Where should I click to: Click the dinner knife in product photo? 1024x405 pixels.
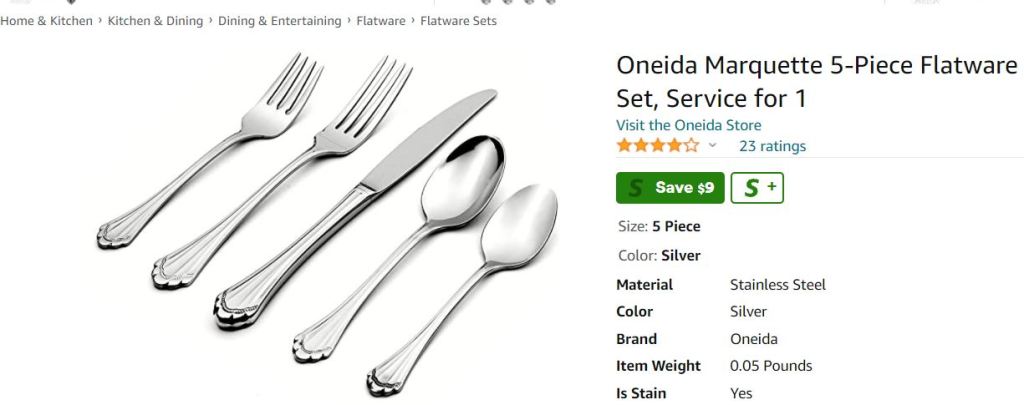point(355,209)
